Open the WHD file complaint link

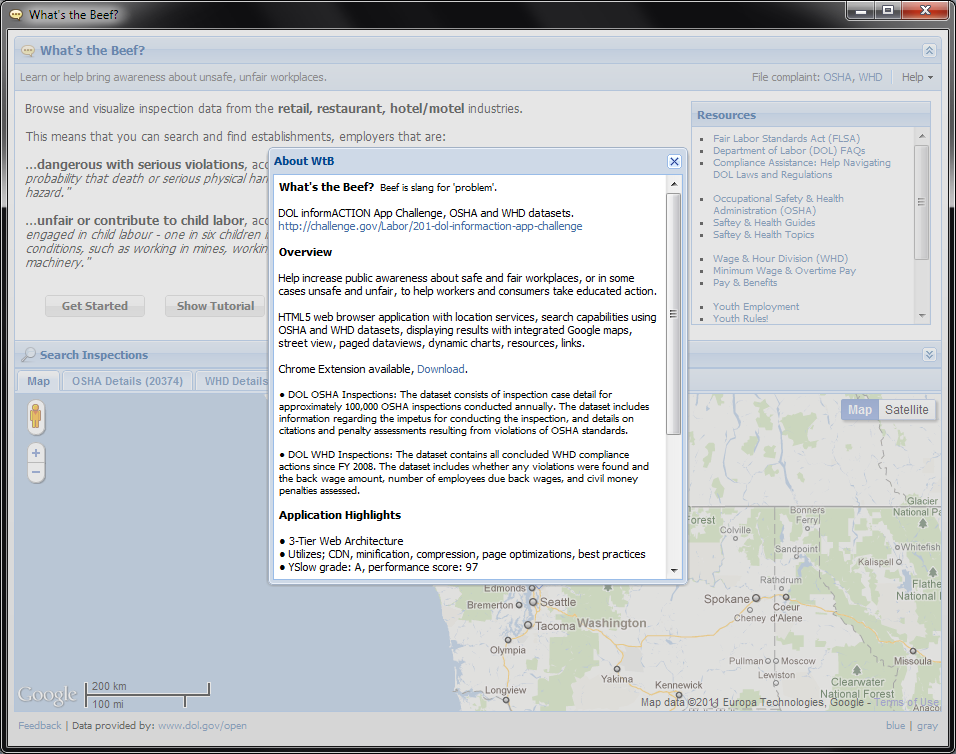tap(870, 77)
